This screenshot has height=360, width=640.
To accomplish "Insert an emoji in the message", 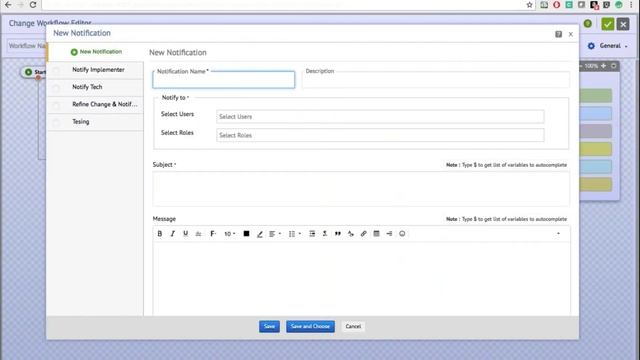I will pos(402,234).
